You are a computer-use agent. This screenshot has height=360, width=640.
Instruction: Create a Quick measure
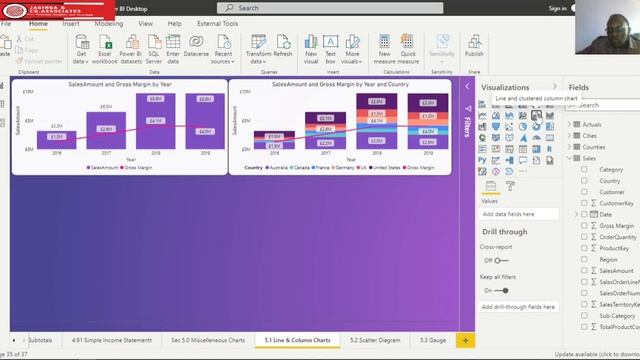tap(408, 49)
